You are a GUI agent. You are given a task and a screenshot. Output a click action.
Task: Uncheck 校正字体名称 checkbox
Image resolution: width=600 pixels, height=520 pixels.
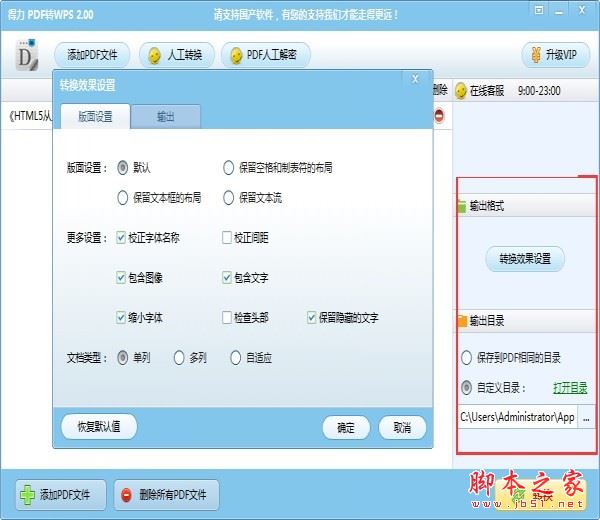121,238
